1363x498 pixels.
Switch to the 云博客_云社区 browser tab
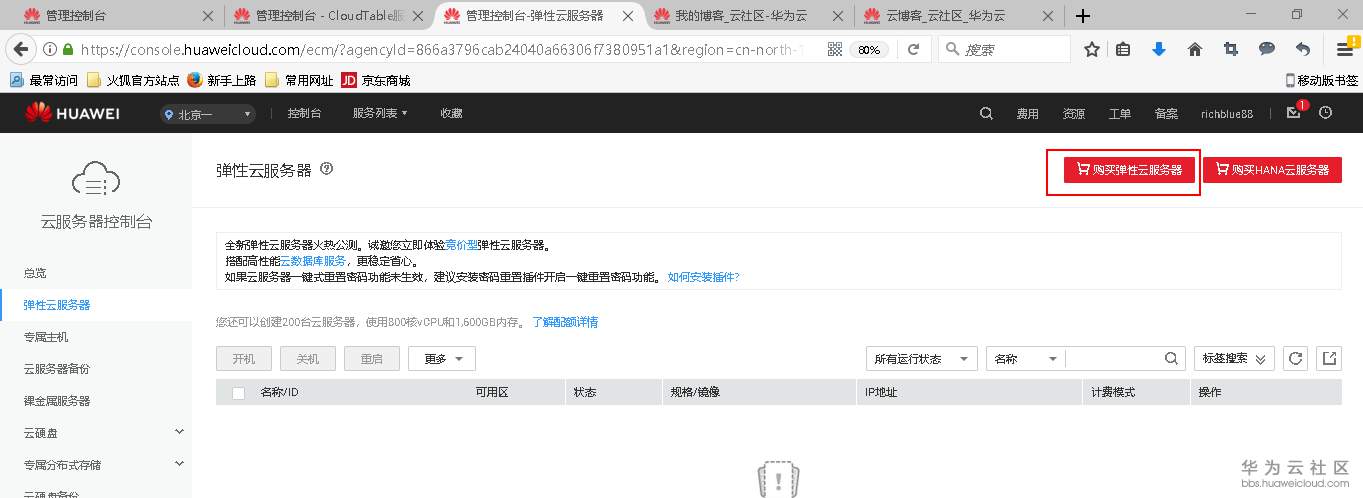click(960, 16)
